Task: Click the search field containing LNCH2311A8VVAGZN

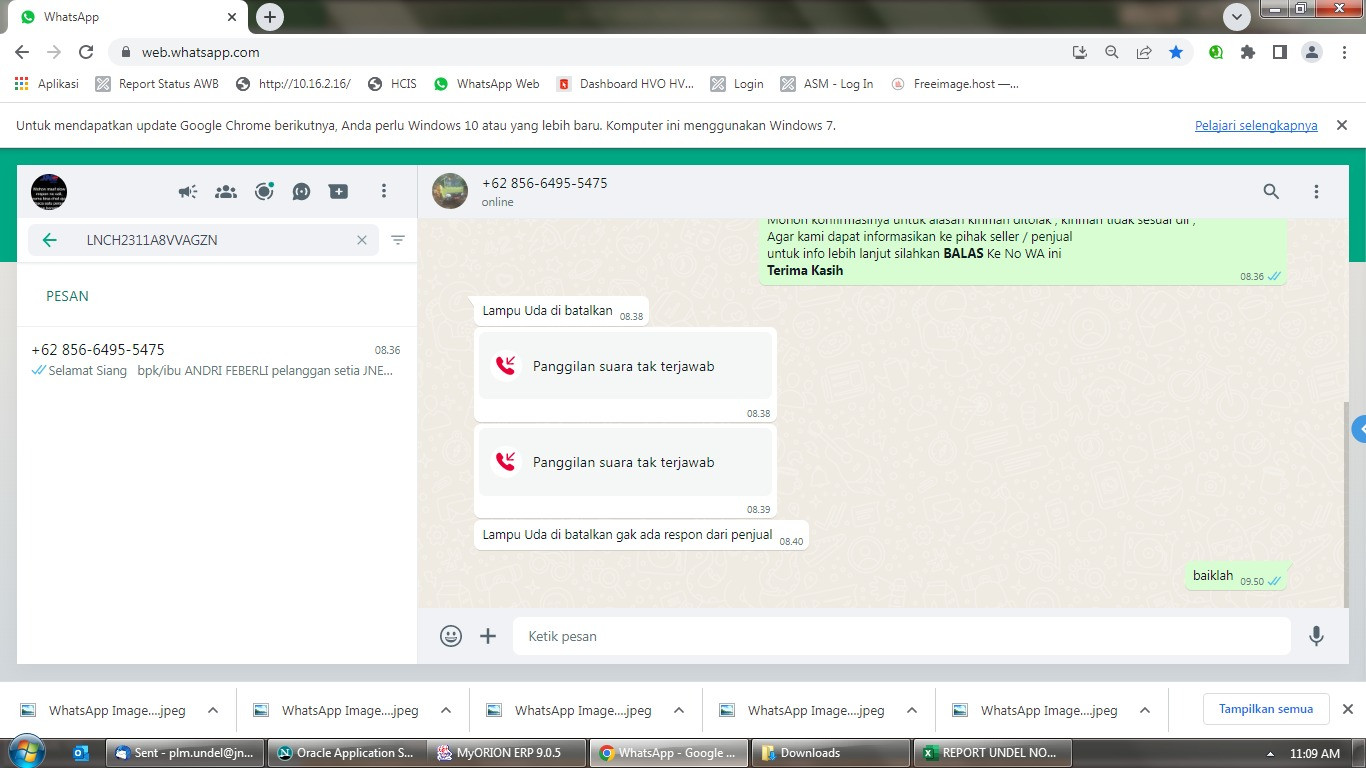Action: click(203, 240)
